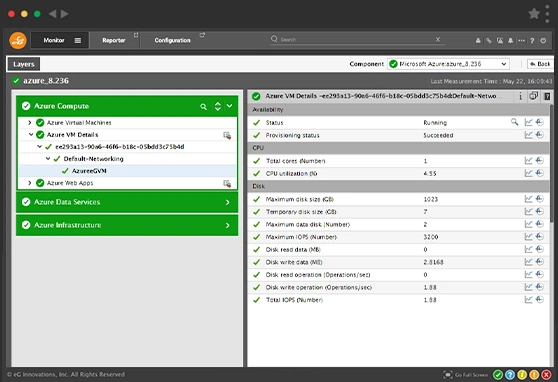Image resolution: width=558 pixels, height=382 pixels.
Task: Click the vertical dots menu in the title bar
Action: [547, 14]
